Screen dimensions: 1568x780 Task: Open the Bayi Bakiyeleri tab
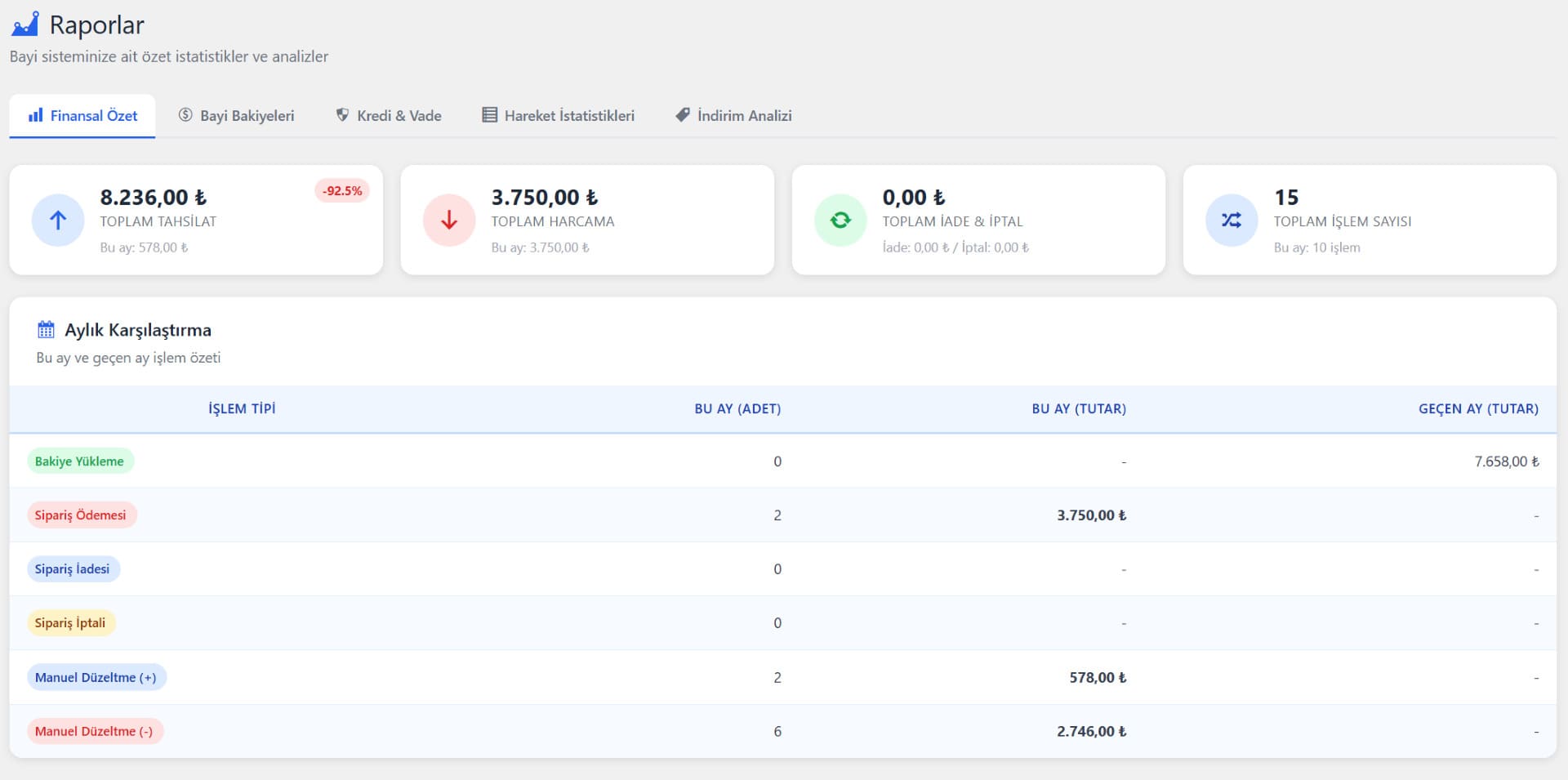click(x=237, y=115)
